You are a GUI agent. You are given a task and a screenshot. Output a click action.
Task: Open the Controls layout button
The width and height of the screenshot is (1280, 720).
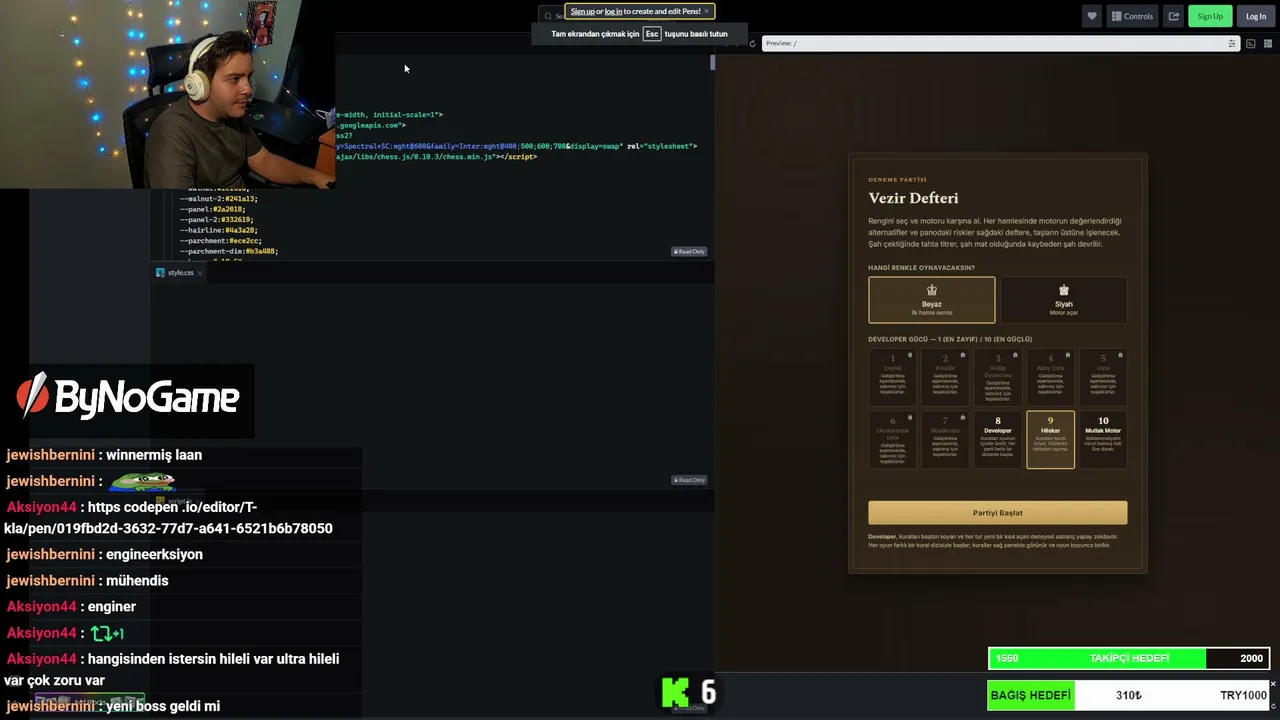(1132, 16)
